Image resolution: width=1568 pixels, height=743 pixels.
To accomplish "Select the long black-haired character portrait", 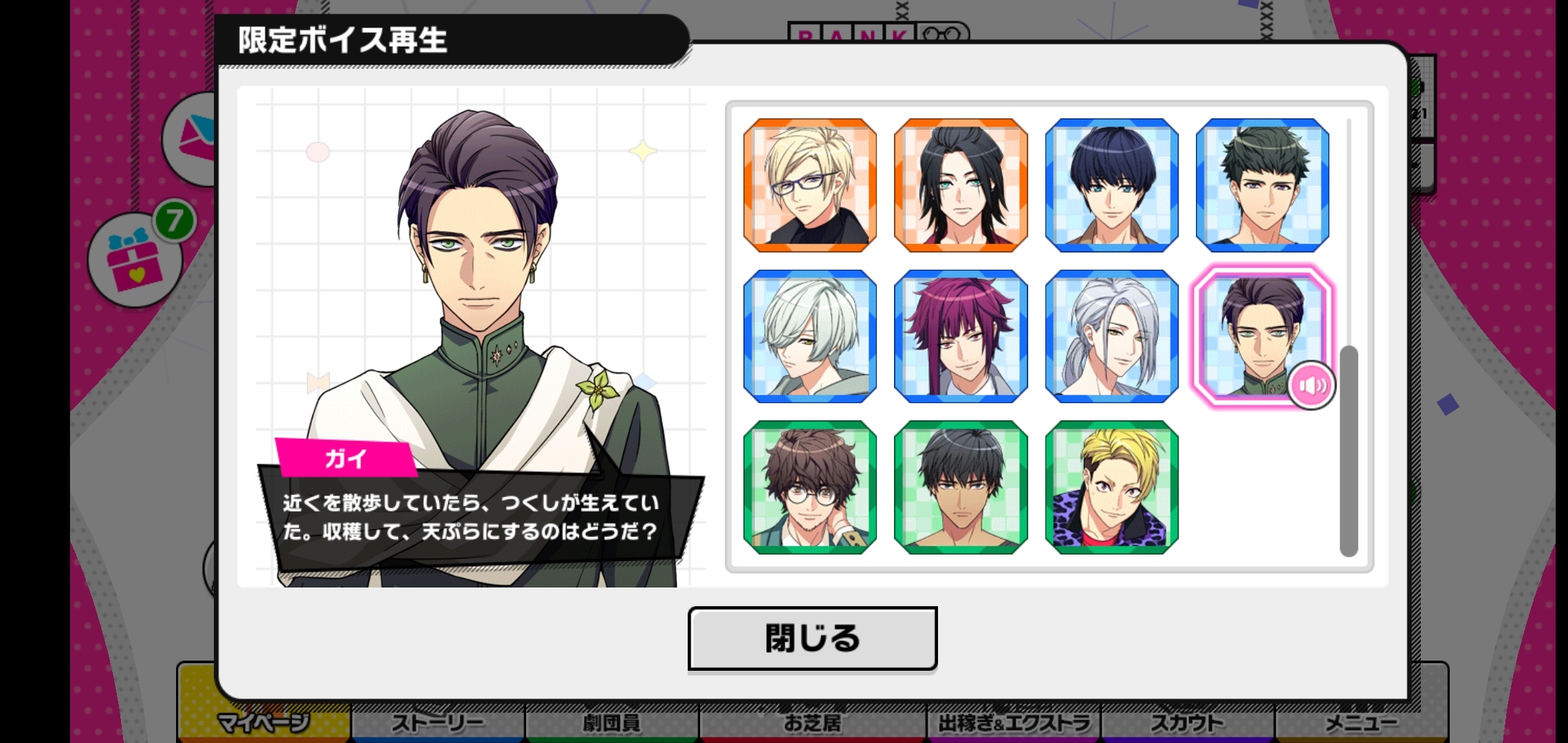I will pos(961,185).
